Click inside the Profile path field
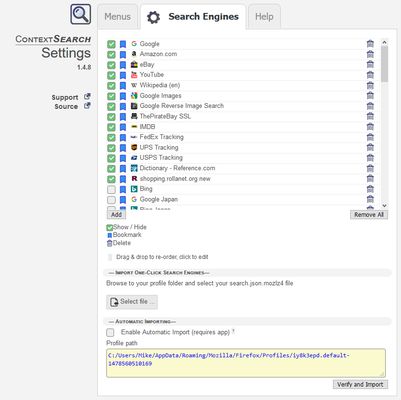Image resolution: width=401 pixels, height=400 pixels. (x=246, y=363)
